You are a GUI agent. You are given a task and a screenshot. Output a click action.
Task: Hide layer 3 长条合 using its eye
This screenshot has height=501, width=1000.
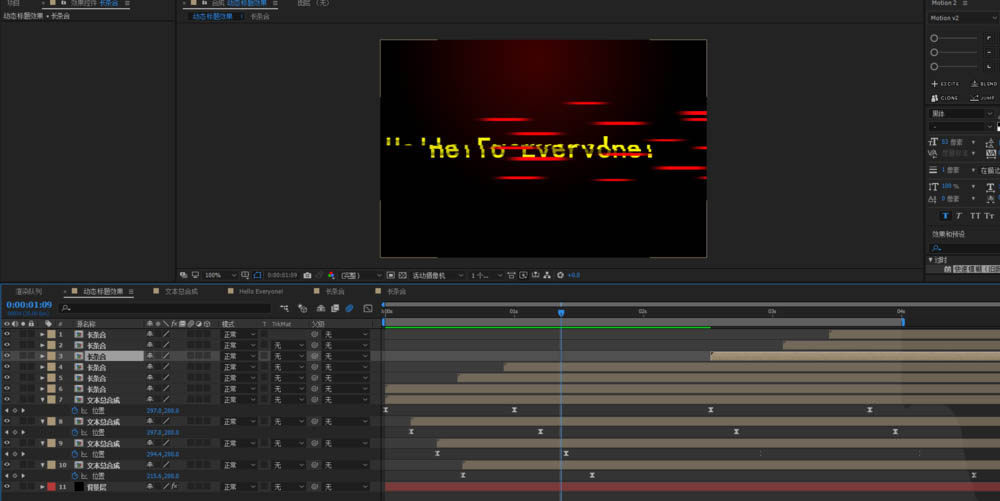click(x=7, y=356)
